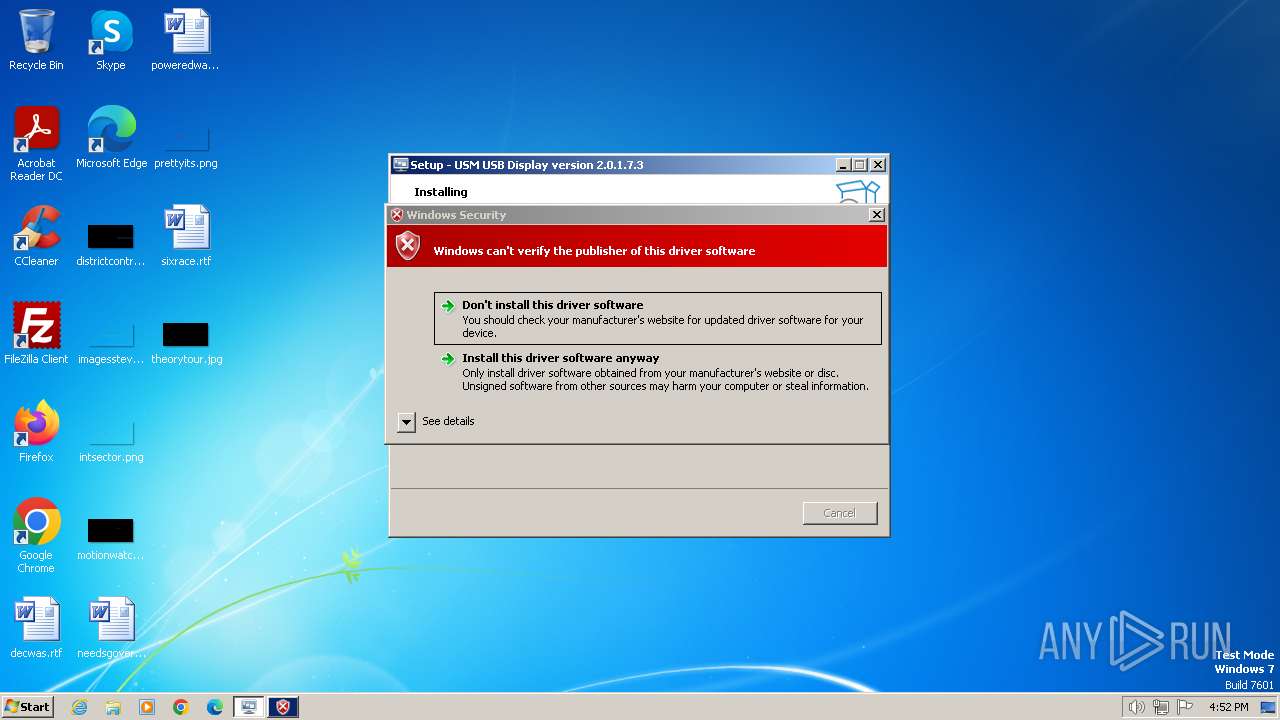Open File Explorer from the taskbar

click(113, 707)
